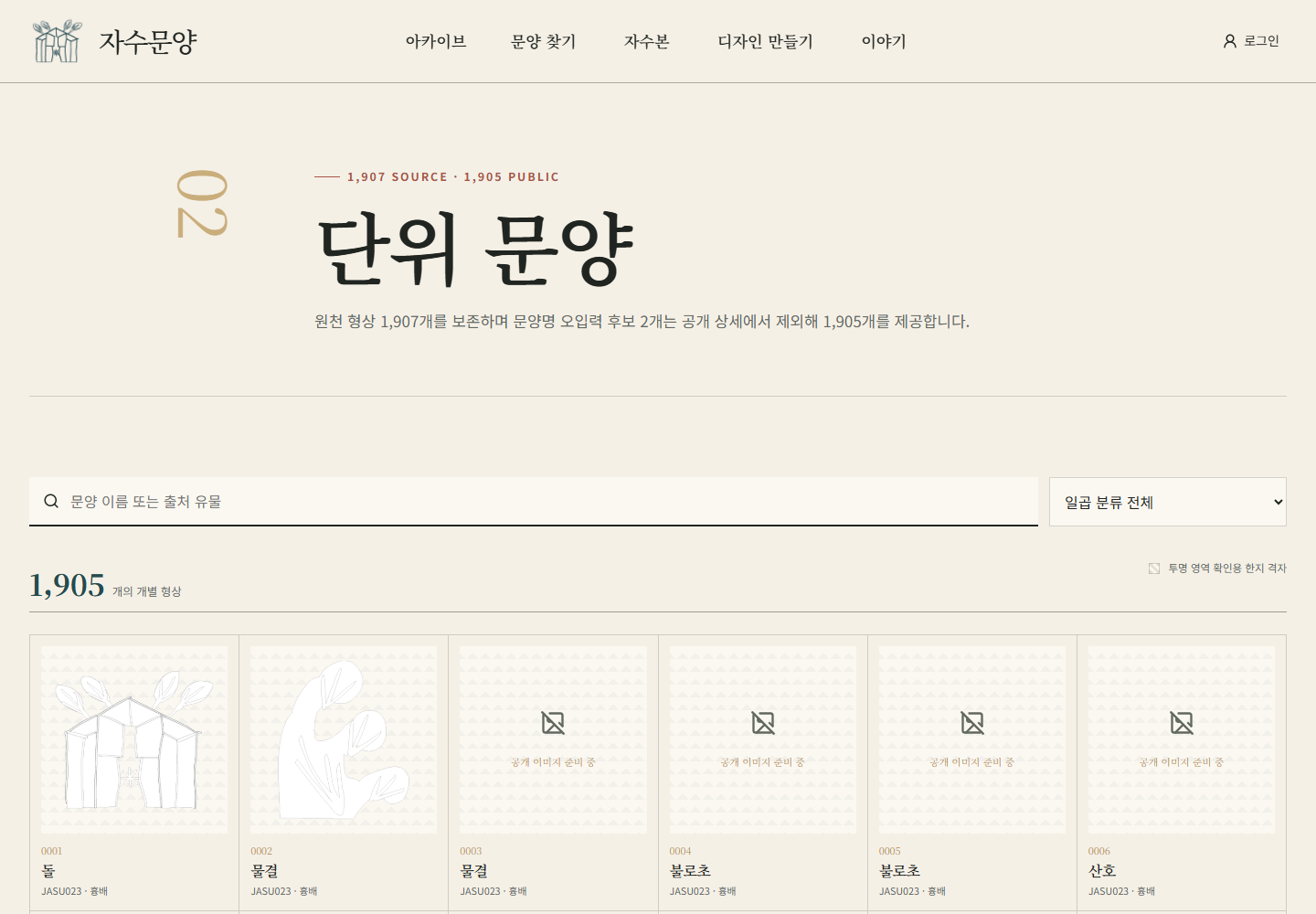
Task: Click the 1,907 SOURCE · 1,905 PUBLIC label
Action: coord(453,177)
